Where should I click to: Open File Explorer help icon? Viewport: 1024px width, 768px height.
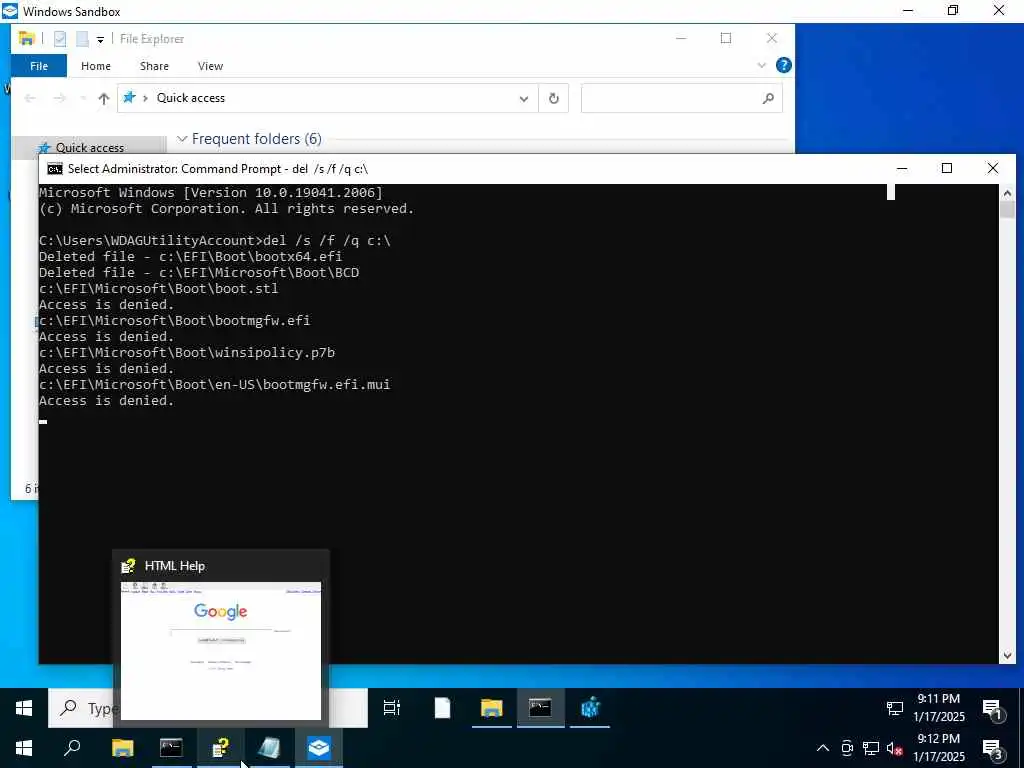pyautogui.click(x=784, y=65)
